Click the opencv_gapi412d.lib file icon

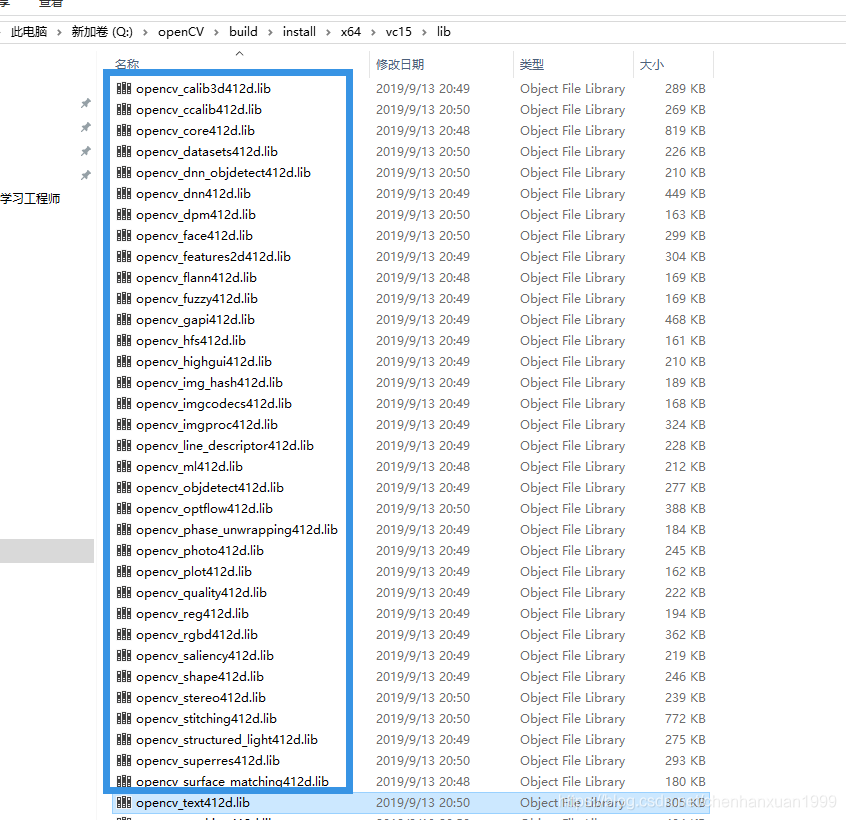pos(124,319)
